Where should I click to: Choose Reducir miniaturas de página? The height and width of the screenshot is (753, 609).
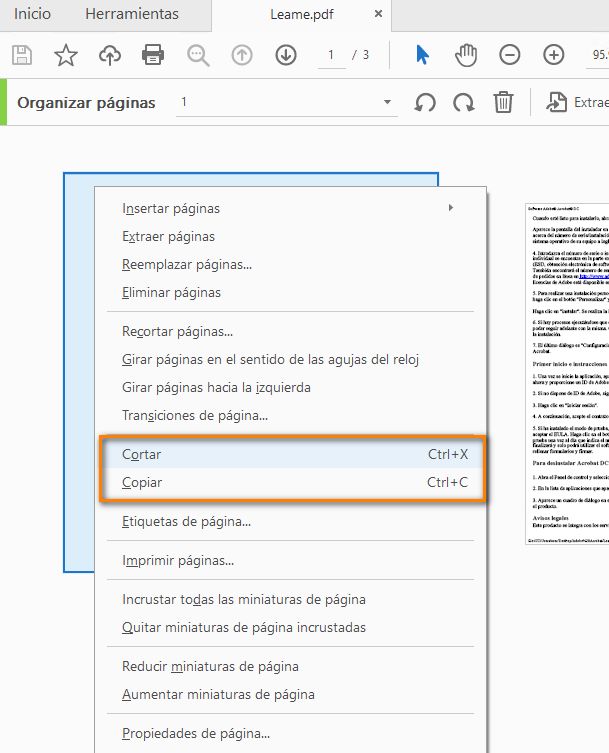tap(291, 667)
